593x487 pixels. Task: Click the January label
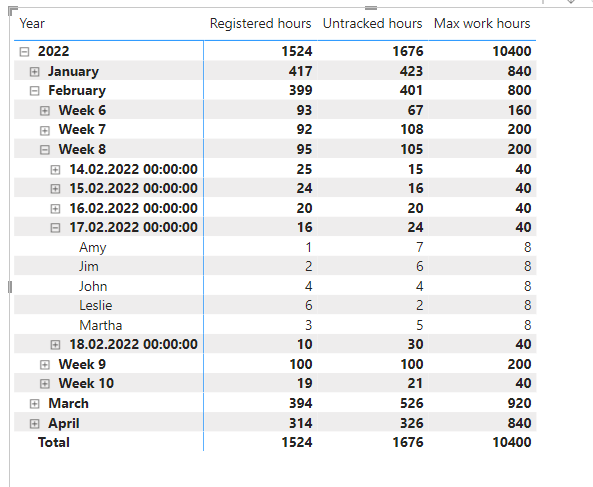point(73,71)
